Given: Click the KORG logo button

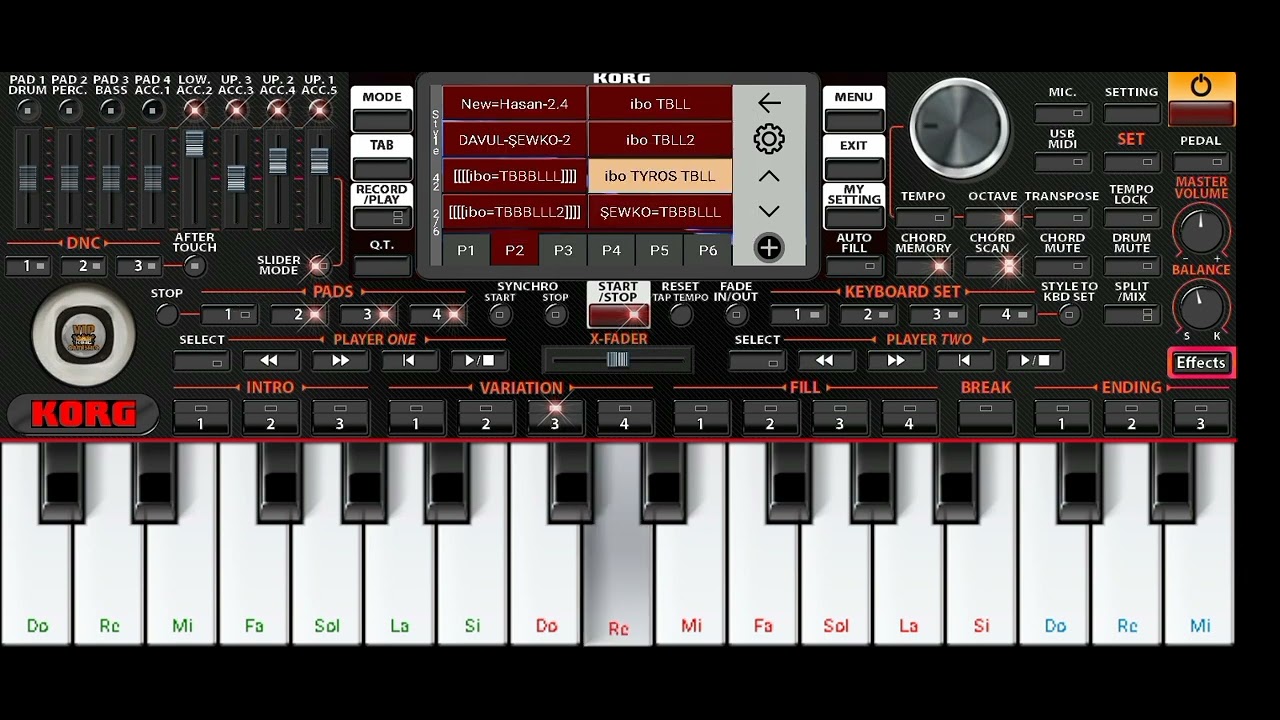Looking at the screenshot, I should (83, 414).
